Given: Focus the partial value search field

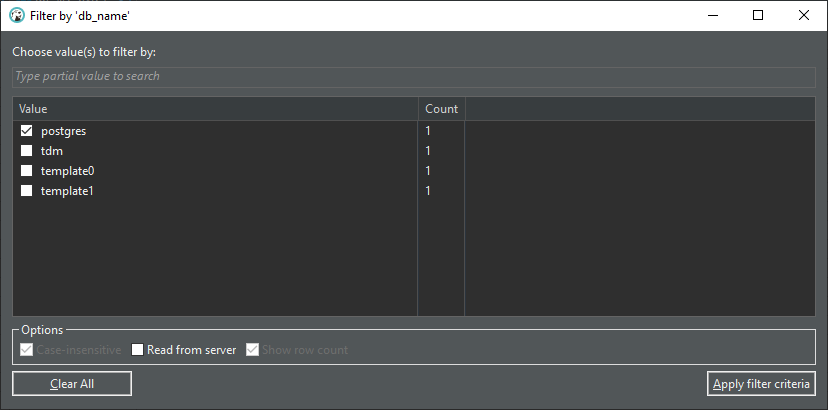Looking at the screenshot, I should pyautogui.click(x=413, y=77).
